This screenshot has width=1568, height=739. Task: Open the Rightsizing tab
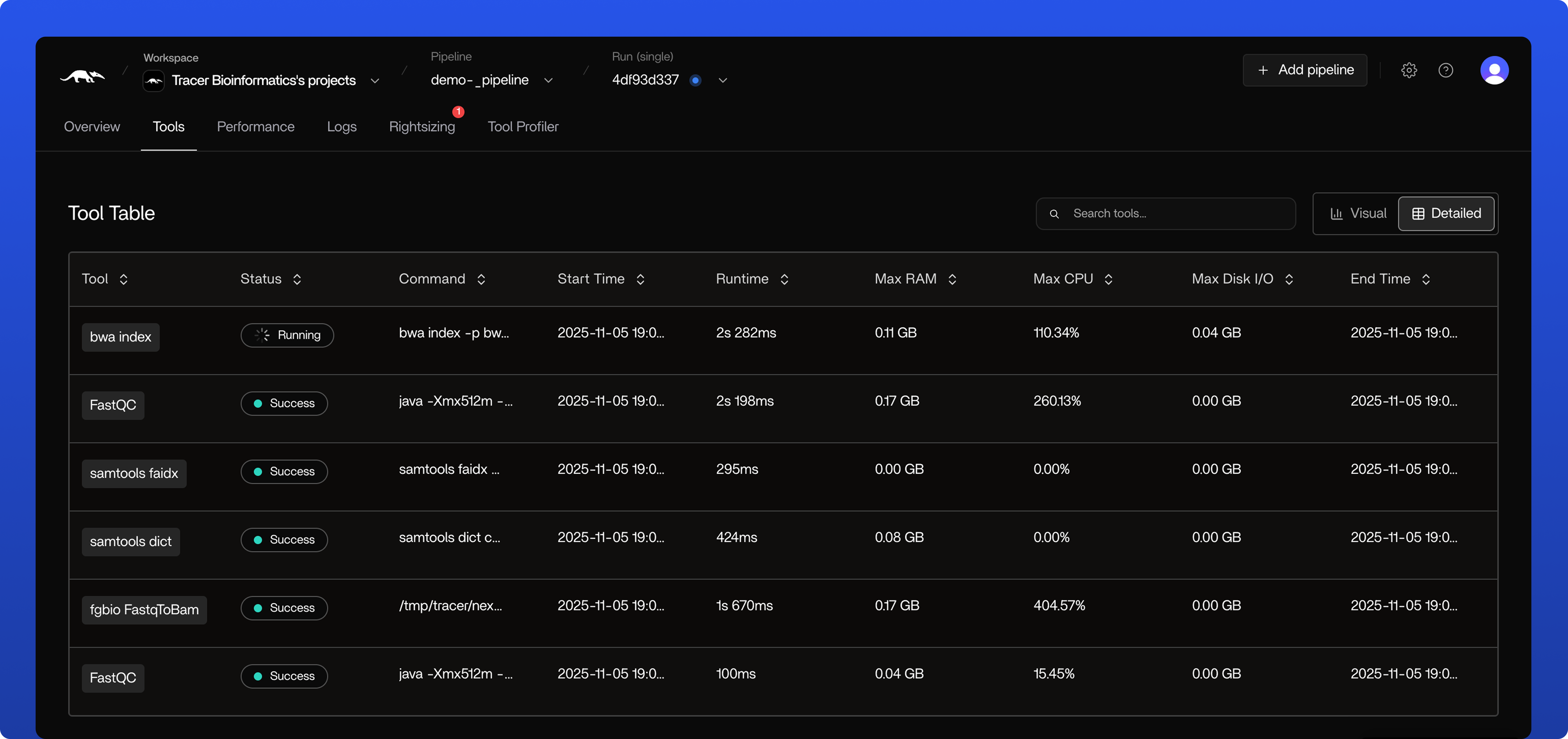[x=422, y=127]
